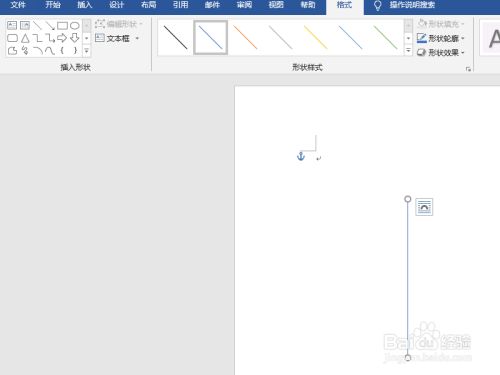The height and width of the screenshot is (375, 500).
Task: Open the 文件 tab
Action: coord(18,5)
